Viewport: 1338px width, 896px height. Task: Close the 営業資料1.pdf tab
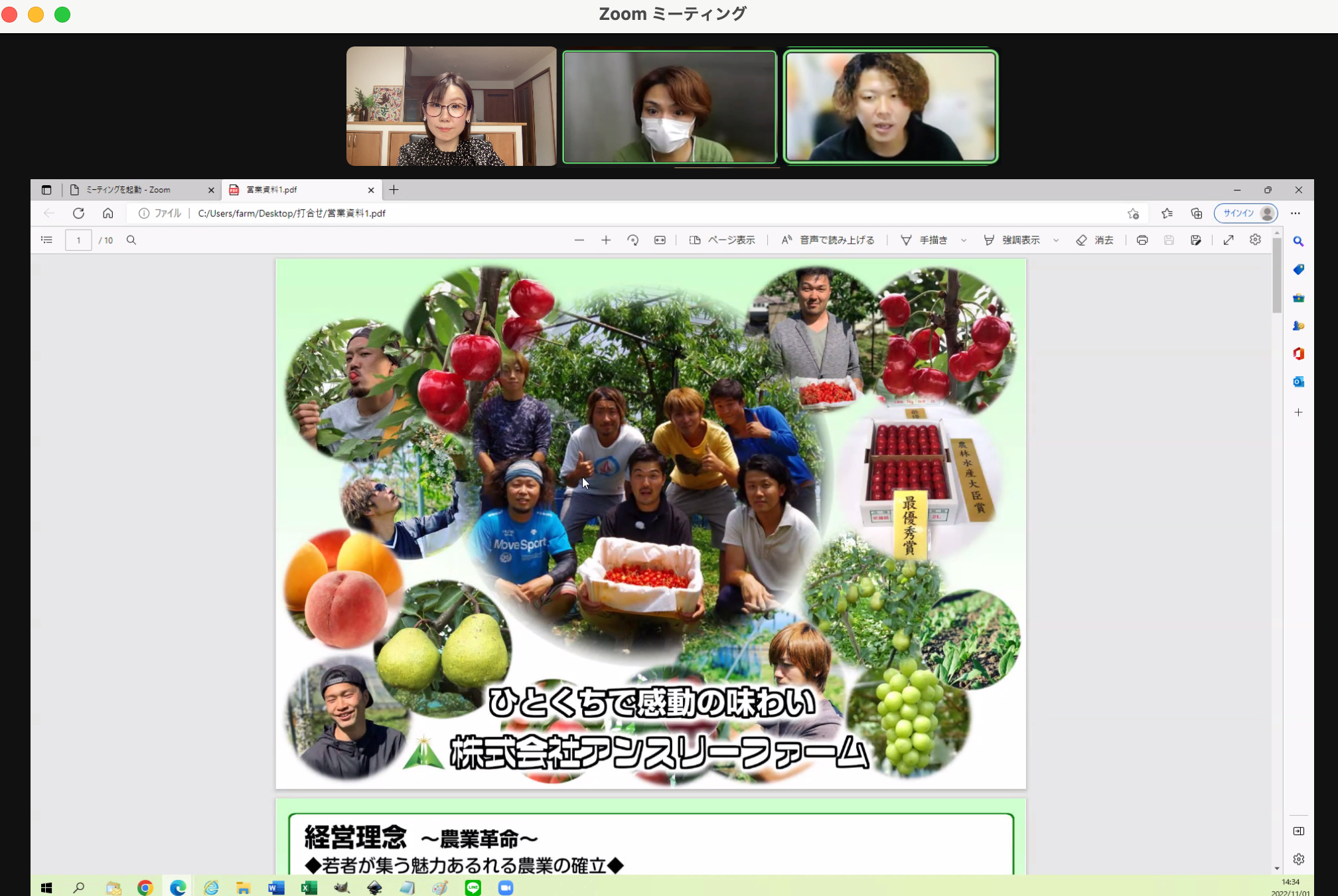point(371,190)
